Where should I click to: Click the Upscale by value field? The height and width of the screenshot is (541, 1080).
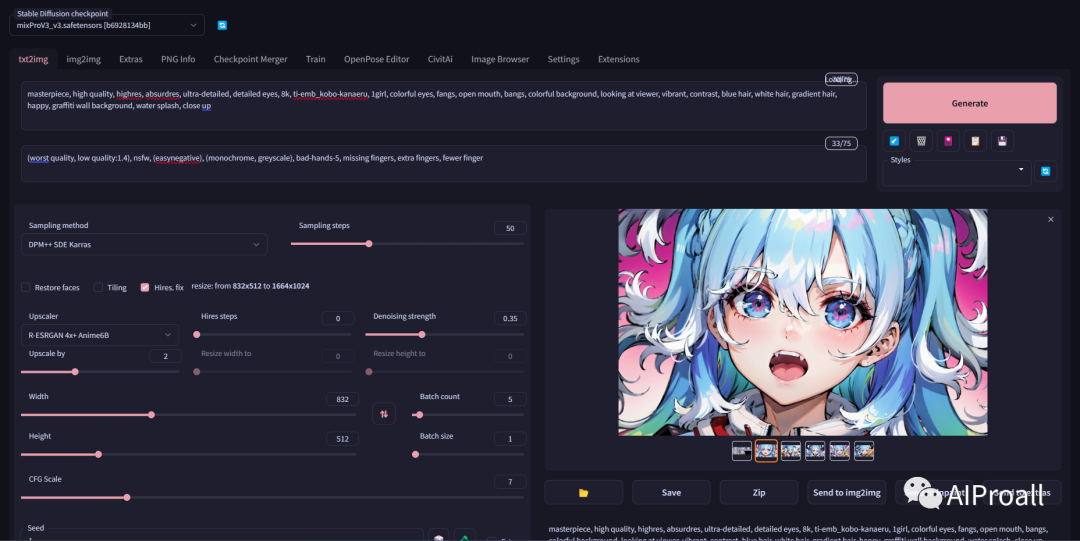[x=165, y=356]
